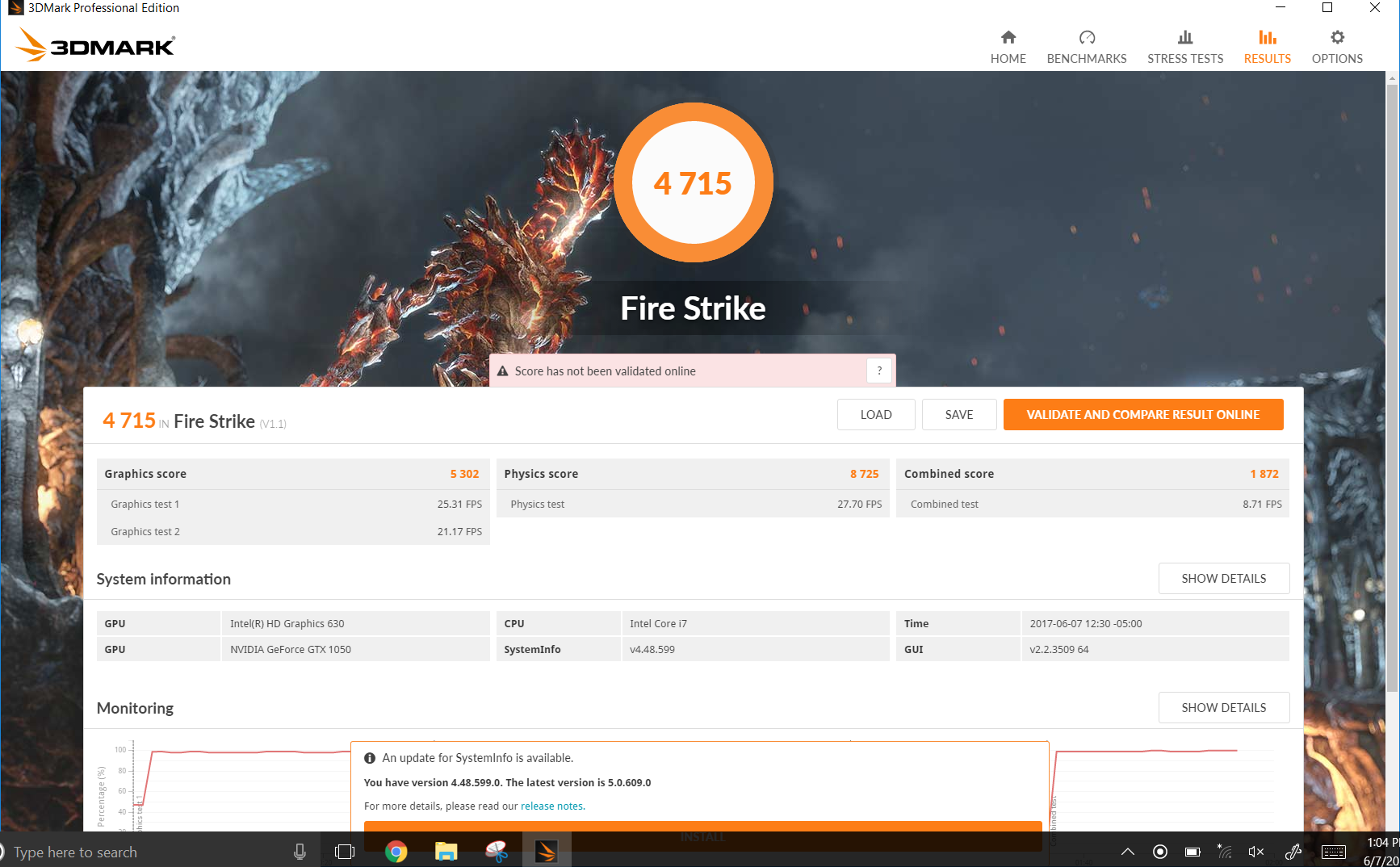Open the Benchmarks tab
Viewport: 1400px width, 867px height.
point(1086,48)
